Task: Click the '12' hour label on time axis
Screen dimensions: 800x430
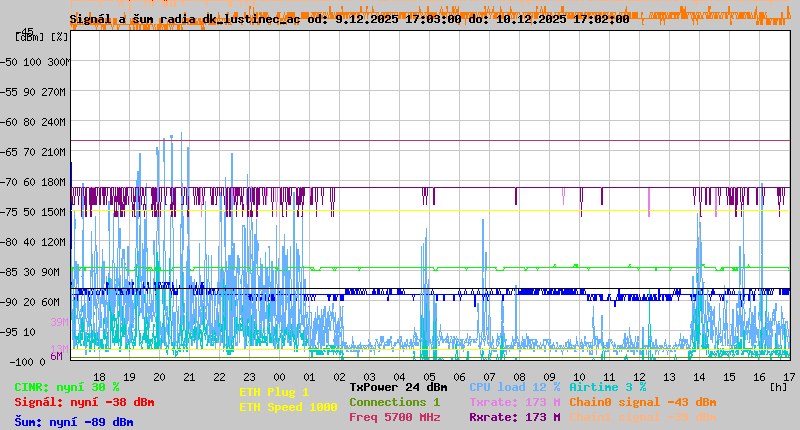Action: pyautogui.click(x=639, y=377)
